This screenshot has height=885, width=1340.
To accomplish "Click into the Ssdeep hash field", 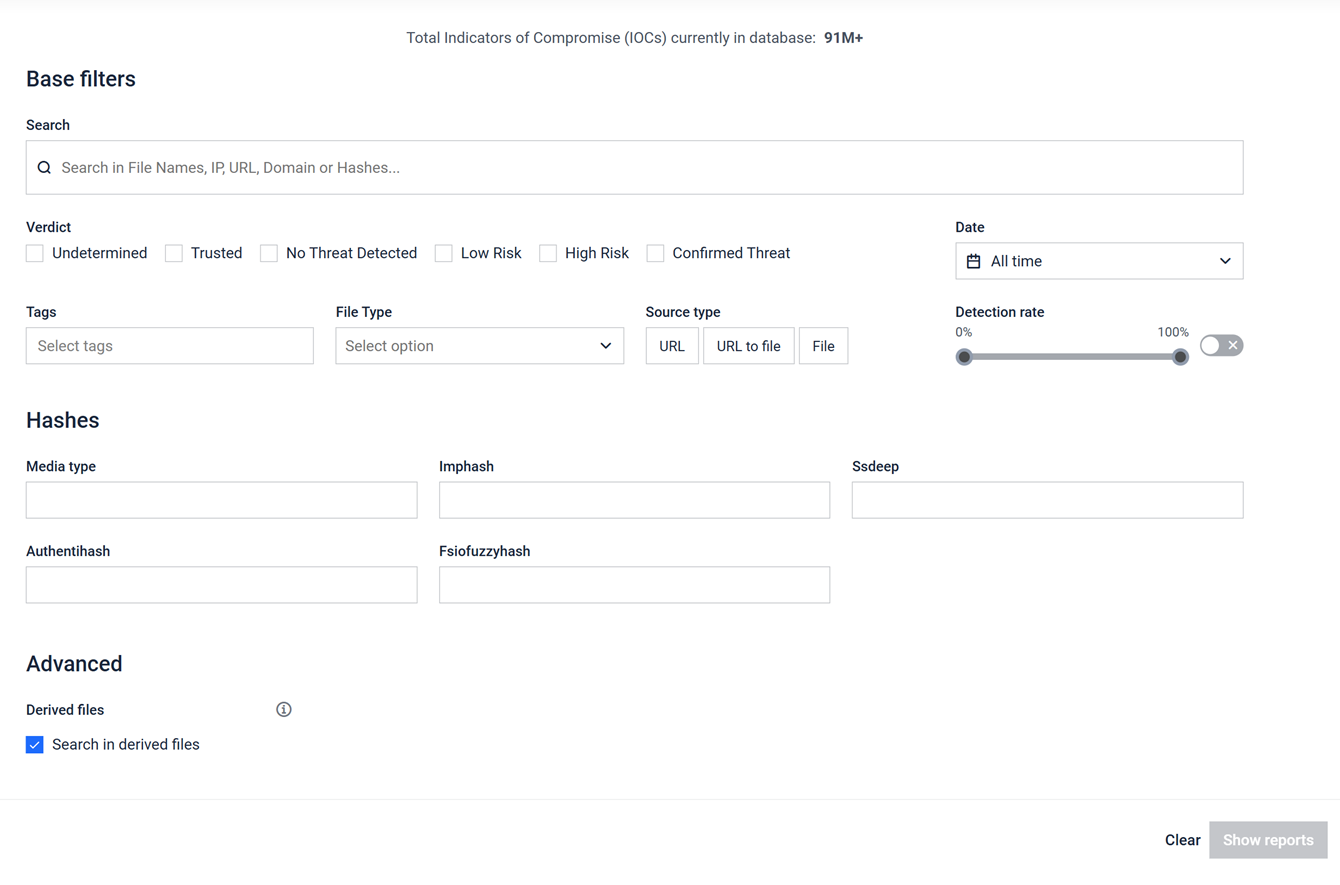I will [x=1047, y=500].
